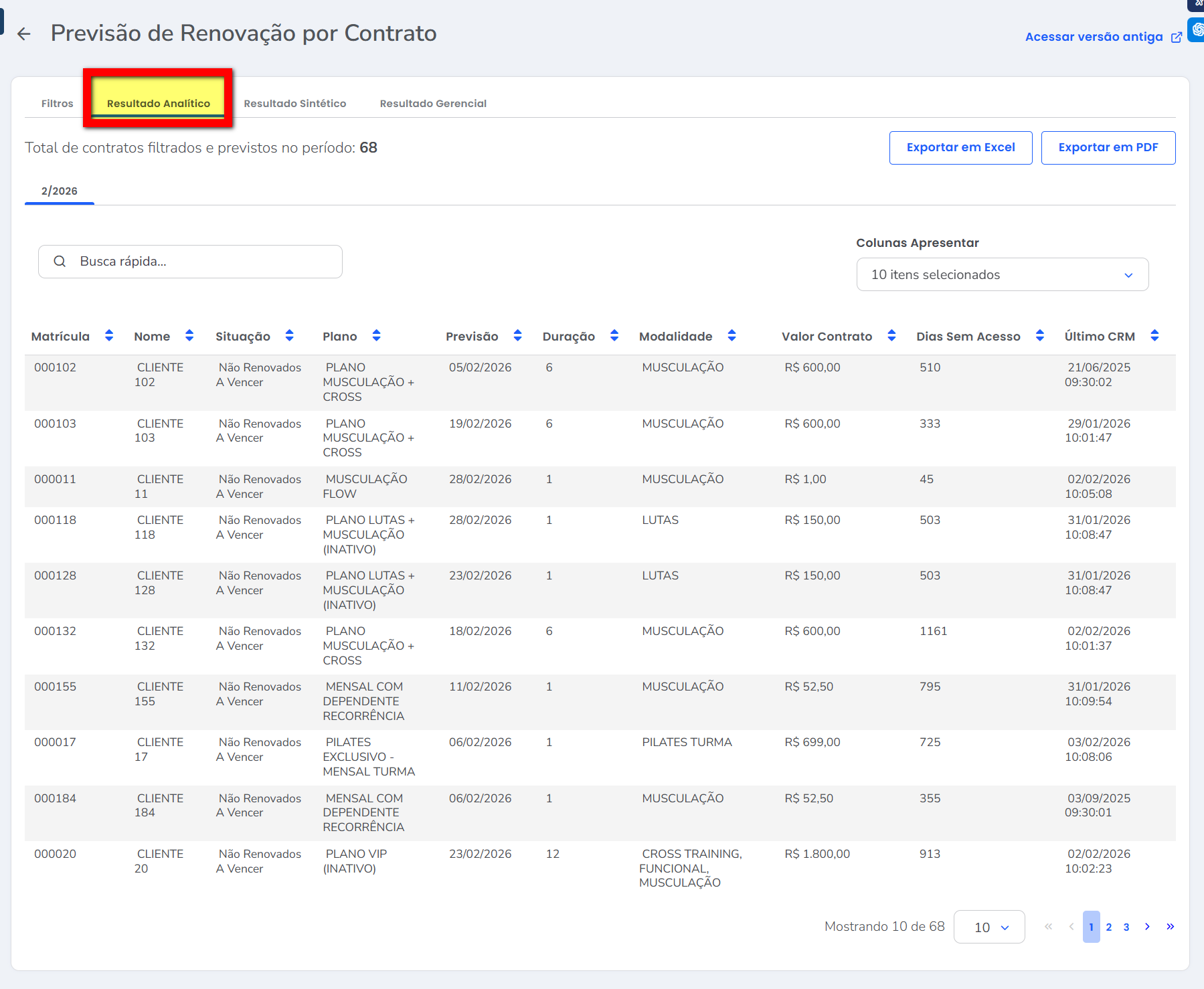Expand the rows-per-page selector showing 10
Viewport: 1204px width, 989px height.
point(988,927)
